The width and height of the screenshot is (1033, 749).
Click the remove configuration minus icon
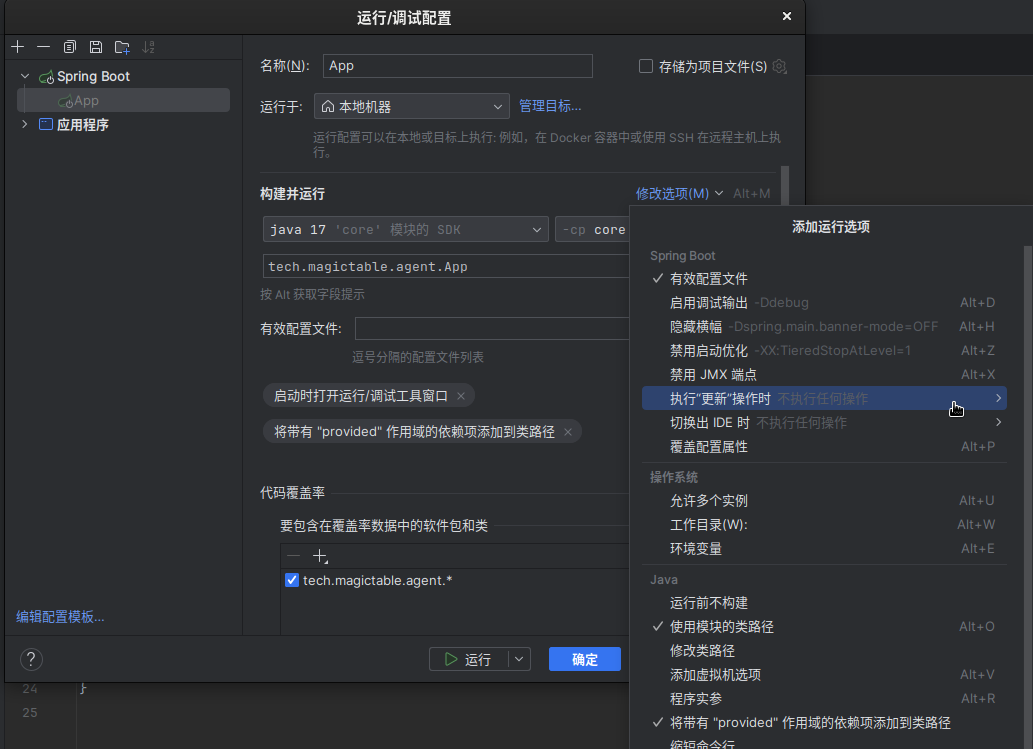coord(43,47)
